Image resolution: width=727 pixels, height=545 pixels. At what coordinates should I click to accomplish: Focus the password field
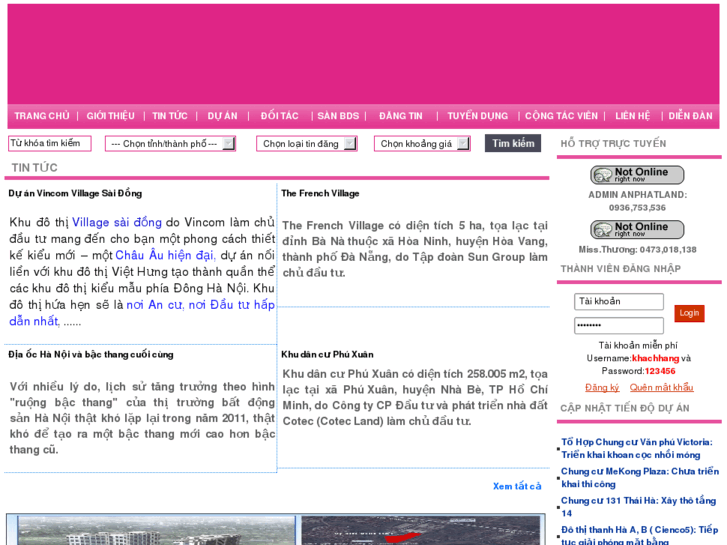coord(619,325)
